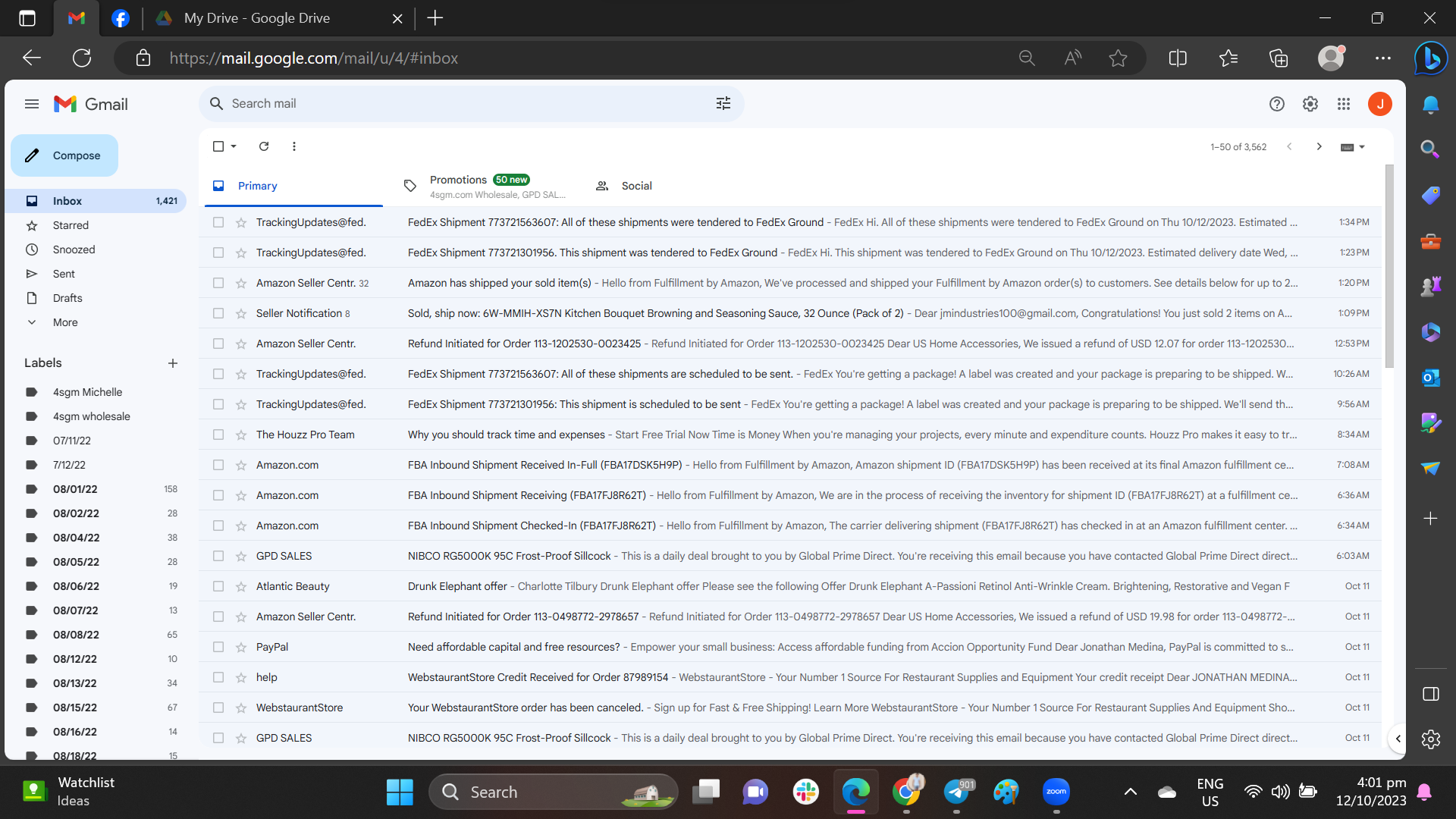
Task: Star the Atlantic Beauty email
Action: coord(241,586)
